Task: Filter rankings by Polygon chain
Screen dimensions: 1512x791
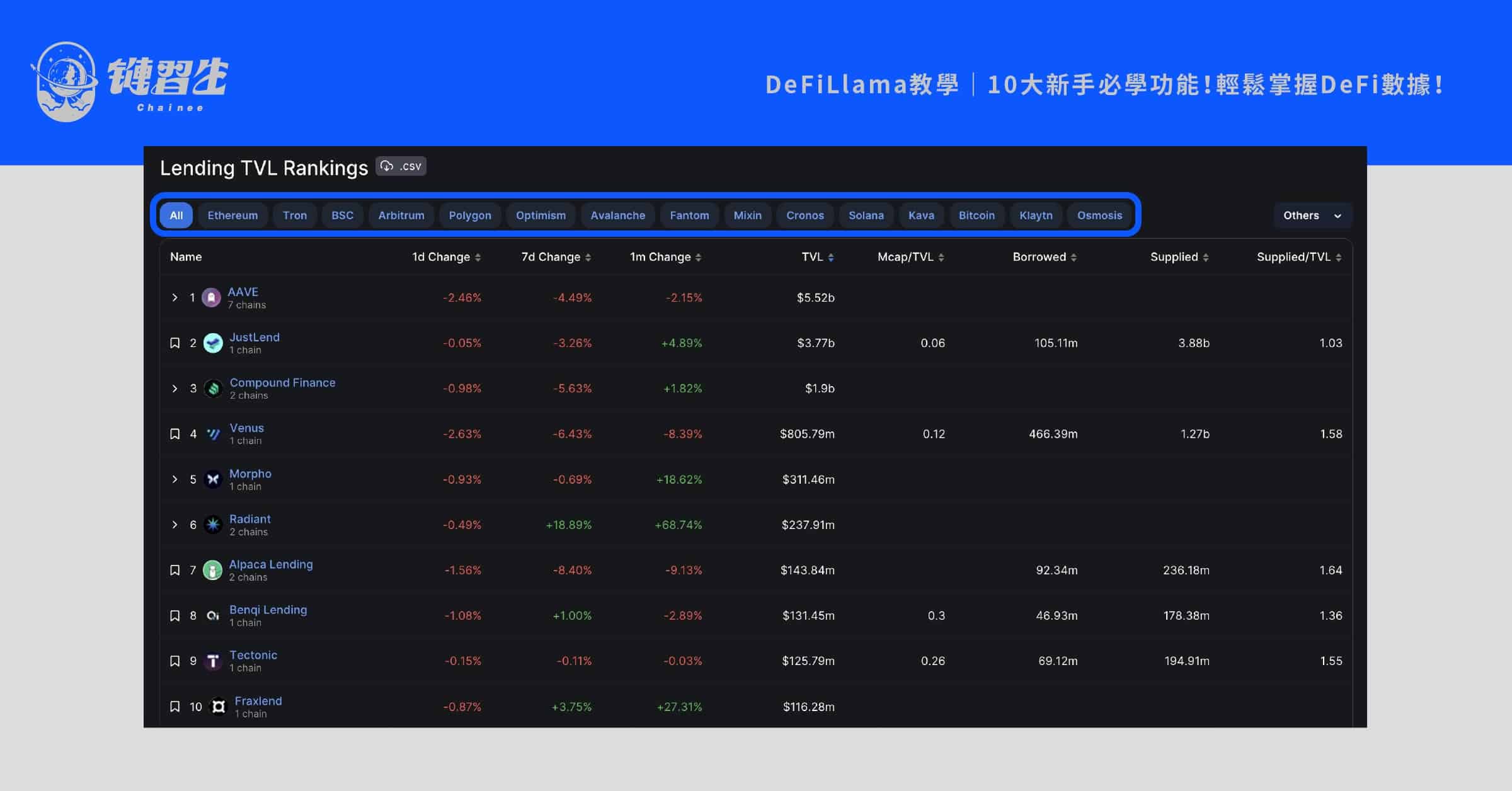Action: pos(470,215)
